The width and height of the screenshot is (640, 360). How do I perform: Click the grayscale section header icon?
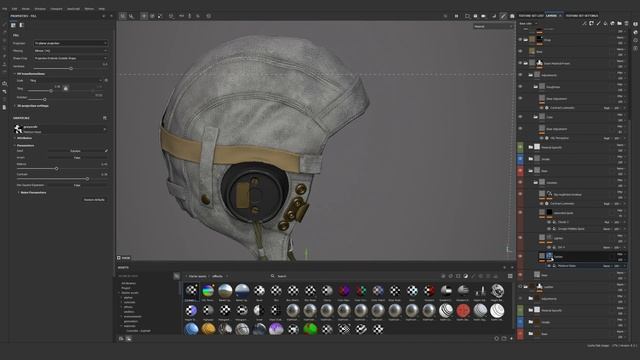tap(104, 118)
